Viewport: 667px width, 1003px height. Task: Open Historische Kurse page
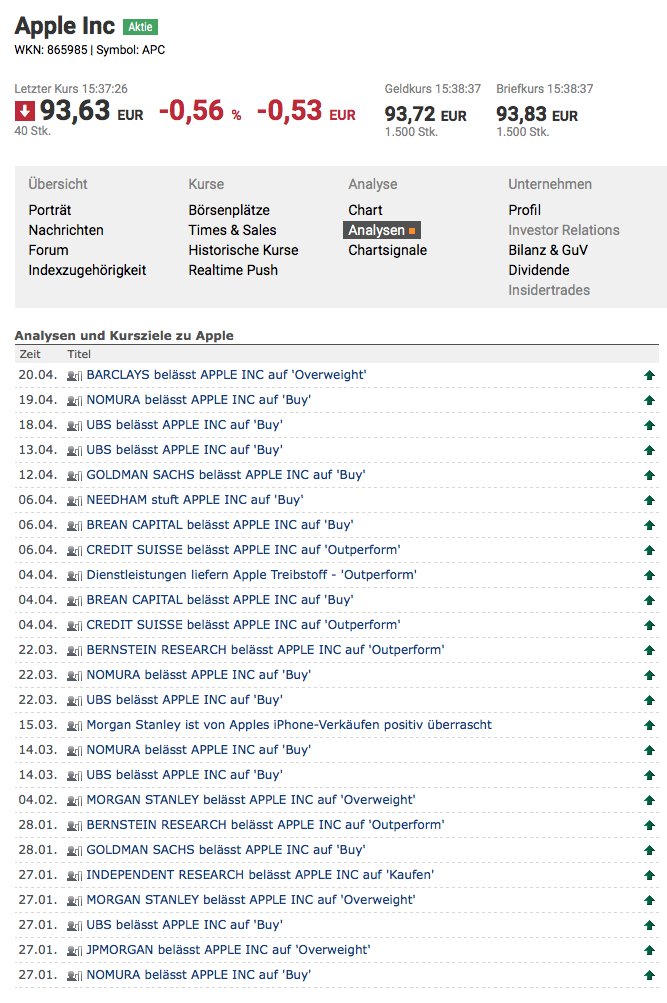[243, 250]
